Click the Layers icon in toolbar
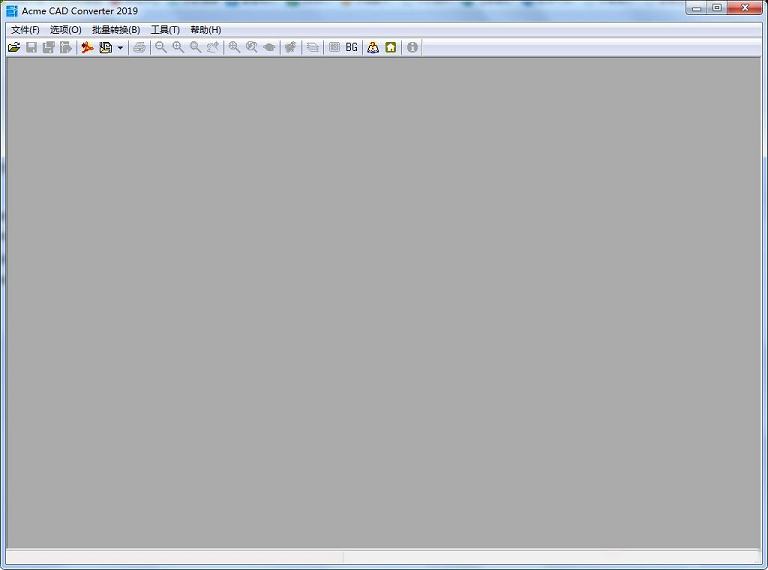The image size is (768, 570). [313, 47]
